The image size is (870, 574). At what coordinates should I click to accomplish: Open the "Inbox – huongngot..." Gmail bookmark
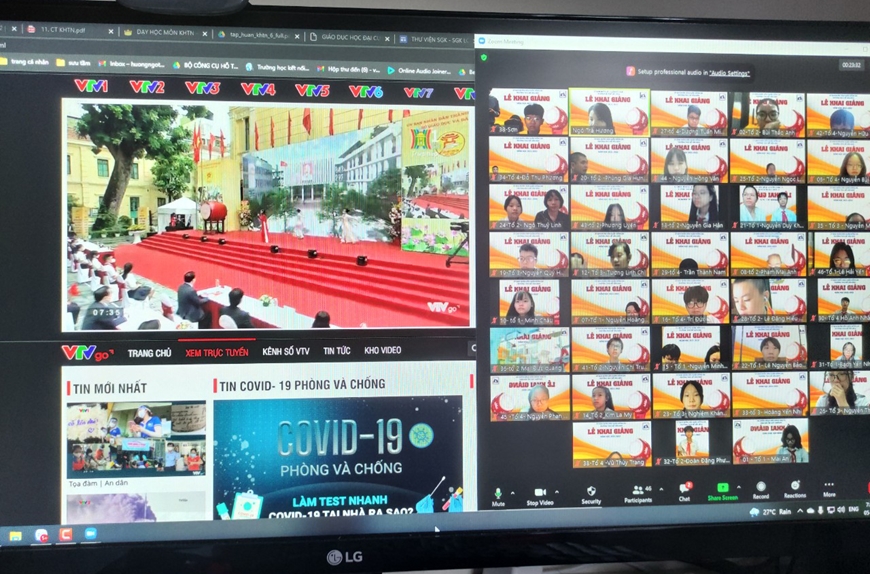pyautogui.click(x=131, y=64)
